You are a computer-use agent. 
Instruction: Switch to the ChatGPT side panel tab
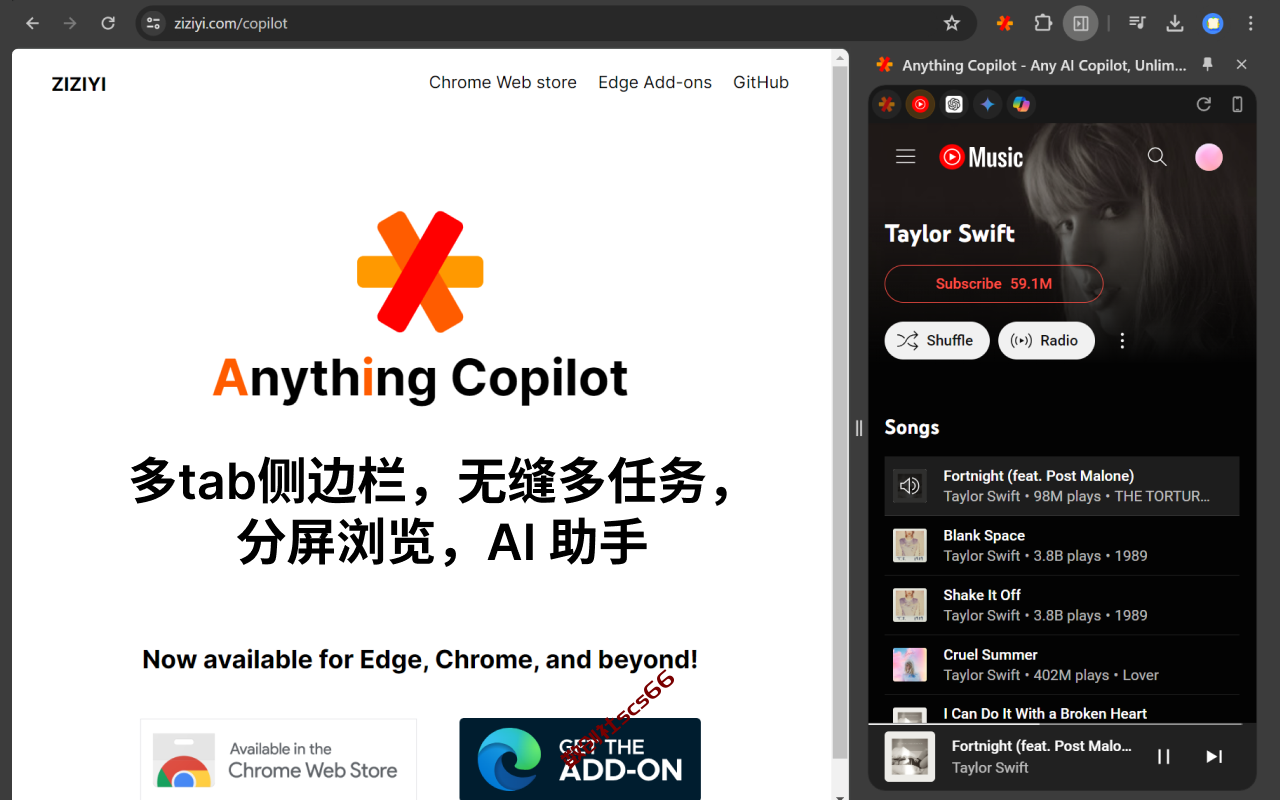(x=954, y=104)
